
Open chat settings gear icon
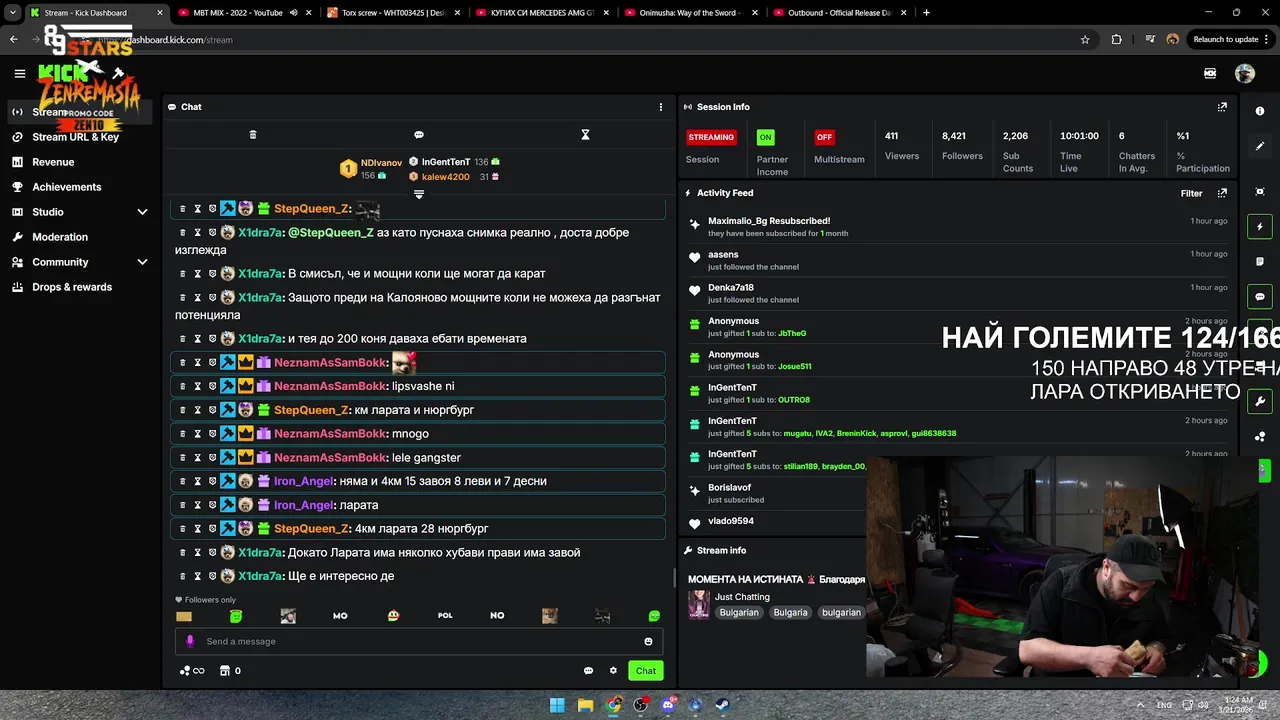pyautogui.click(x=613, y=671)
